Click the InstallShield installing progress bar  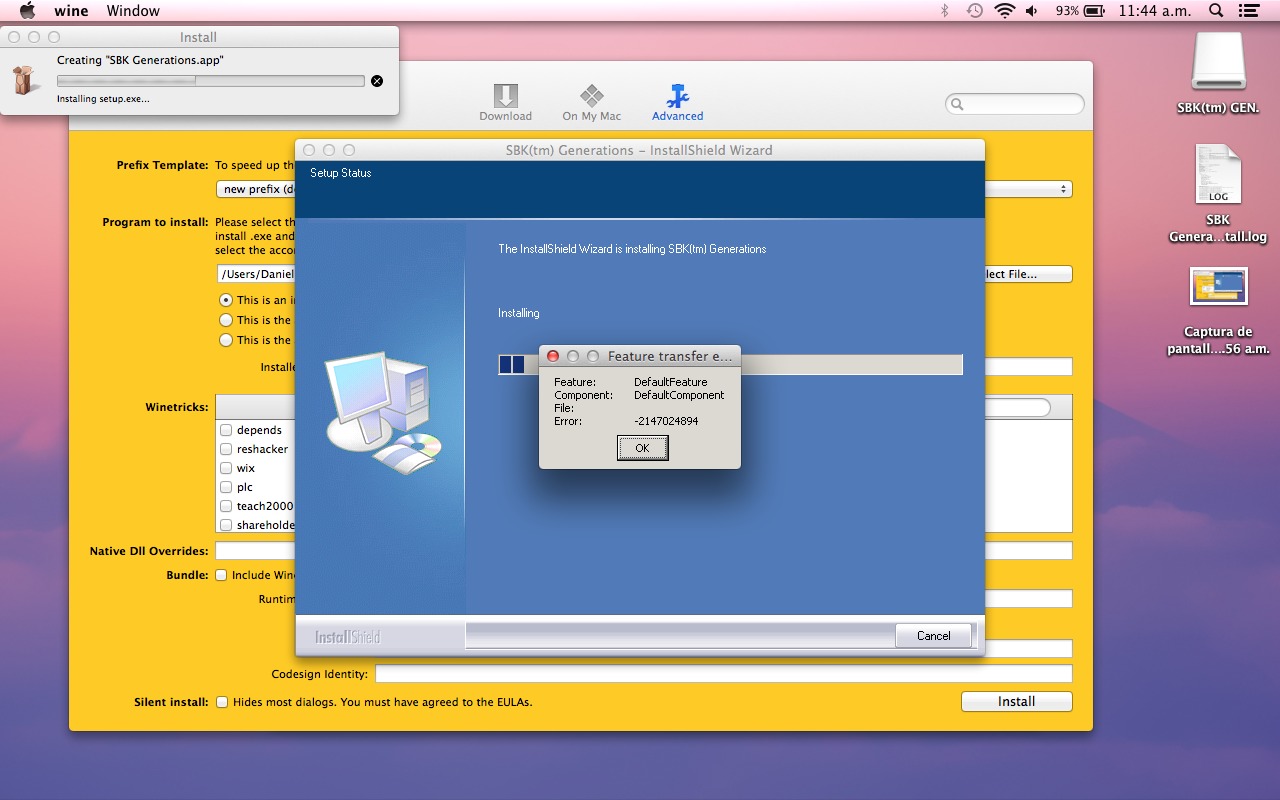(x=730, y=364)
